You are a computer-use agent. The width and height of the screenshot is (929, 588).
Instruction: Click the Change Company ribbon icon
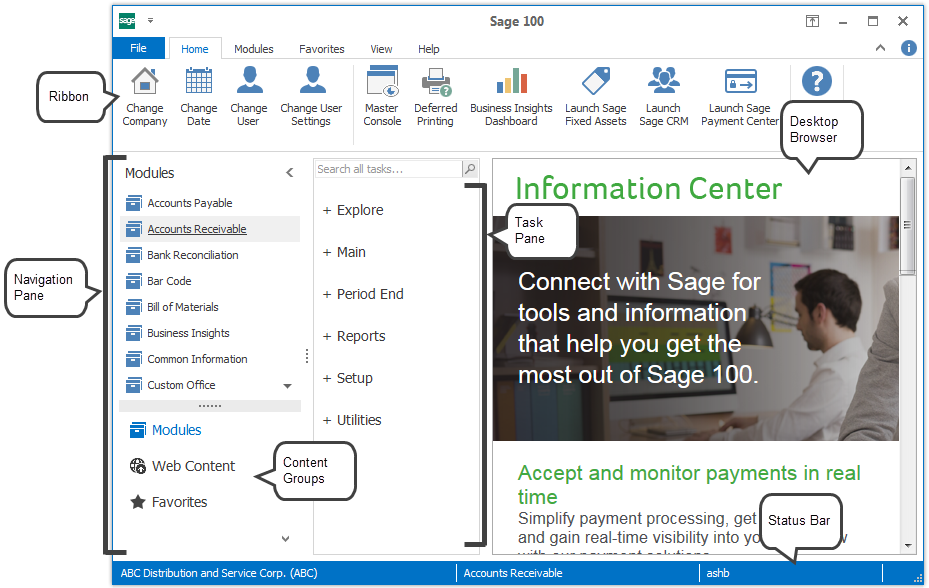[x=145, y=82]
